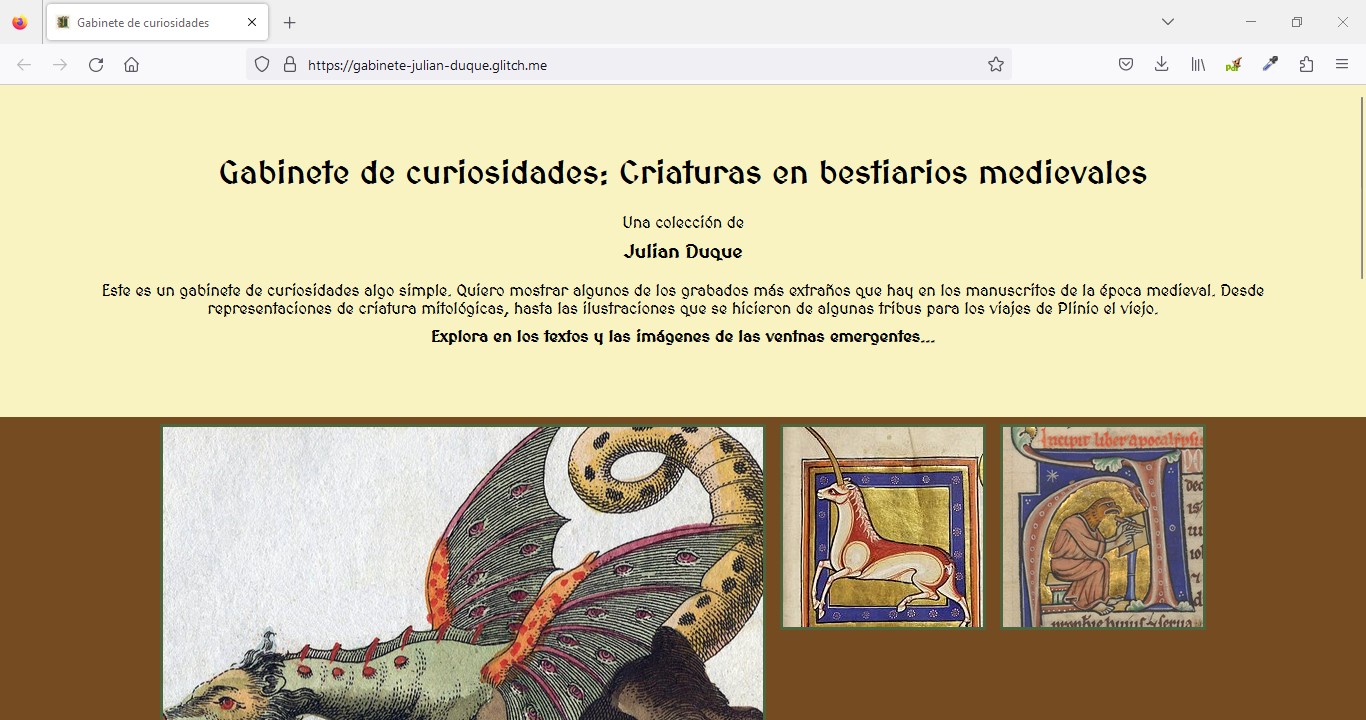Click the author name 'Julian Duque'
Viewport: 1366px width, 720px height.
683,252
